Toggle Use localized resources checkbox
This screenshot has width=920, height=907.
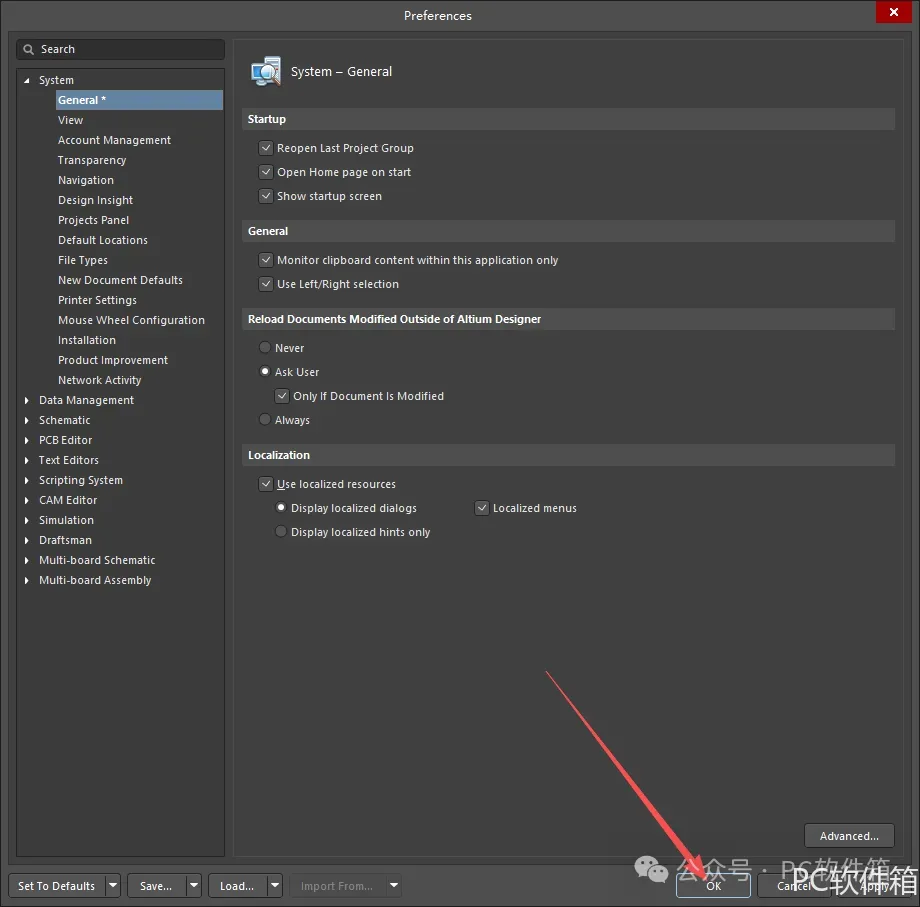click(266, 484)
